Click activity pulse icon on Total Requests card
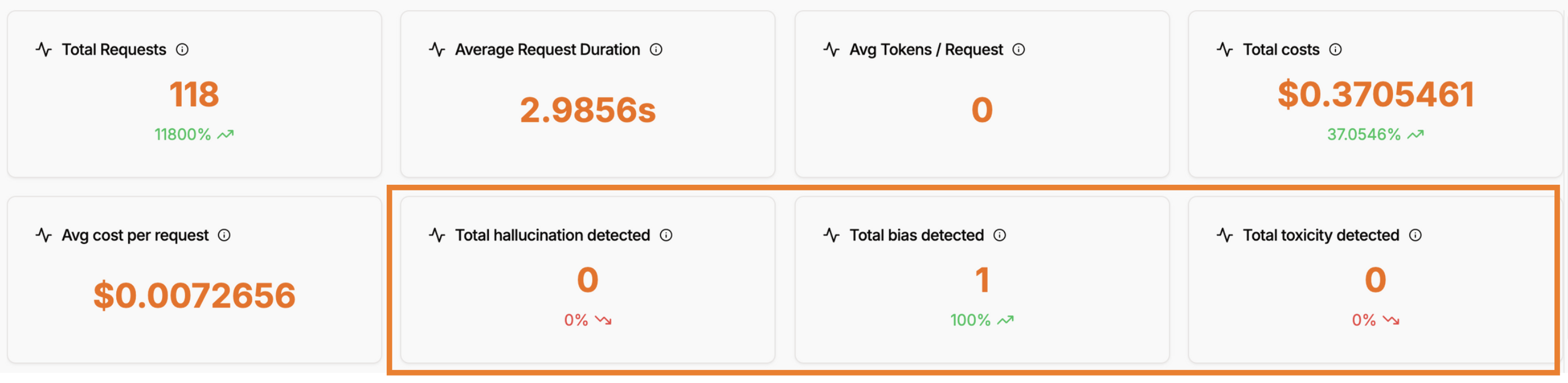1568x383 pixels. (44, 49)
